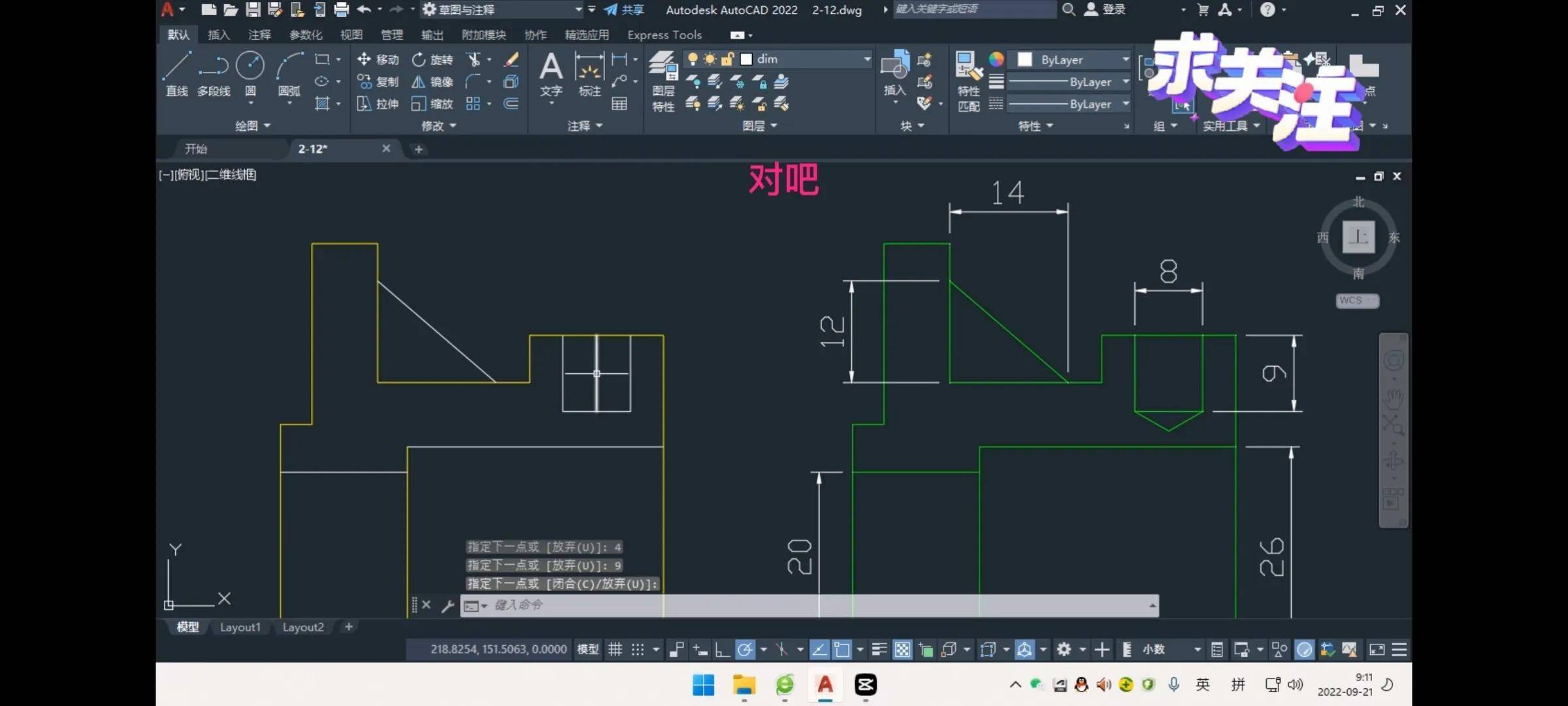Viewport: 1568px width, 706px height.
Task: Toggle ortho mode in status bar
Action: [722, 649]
